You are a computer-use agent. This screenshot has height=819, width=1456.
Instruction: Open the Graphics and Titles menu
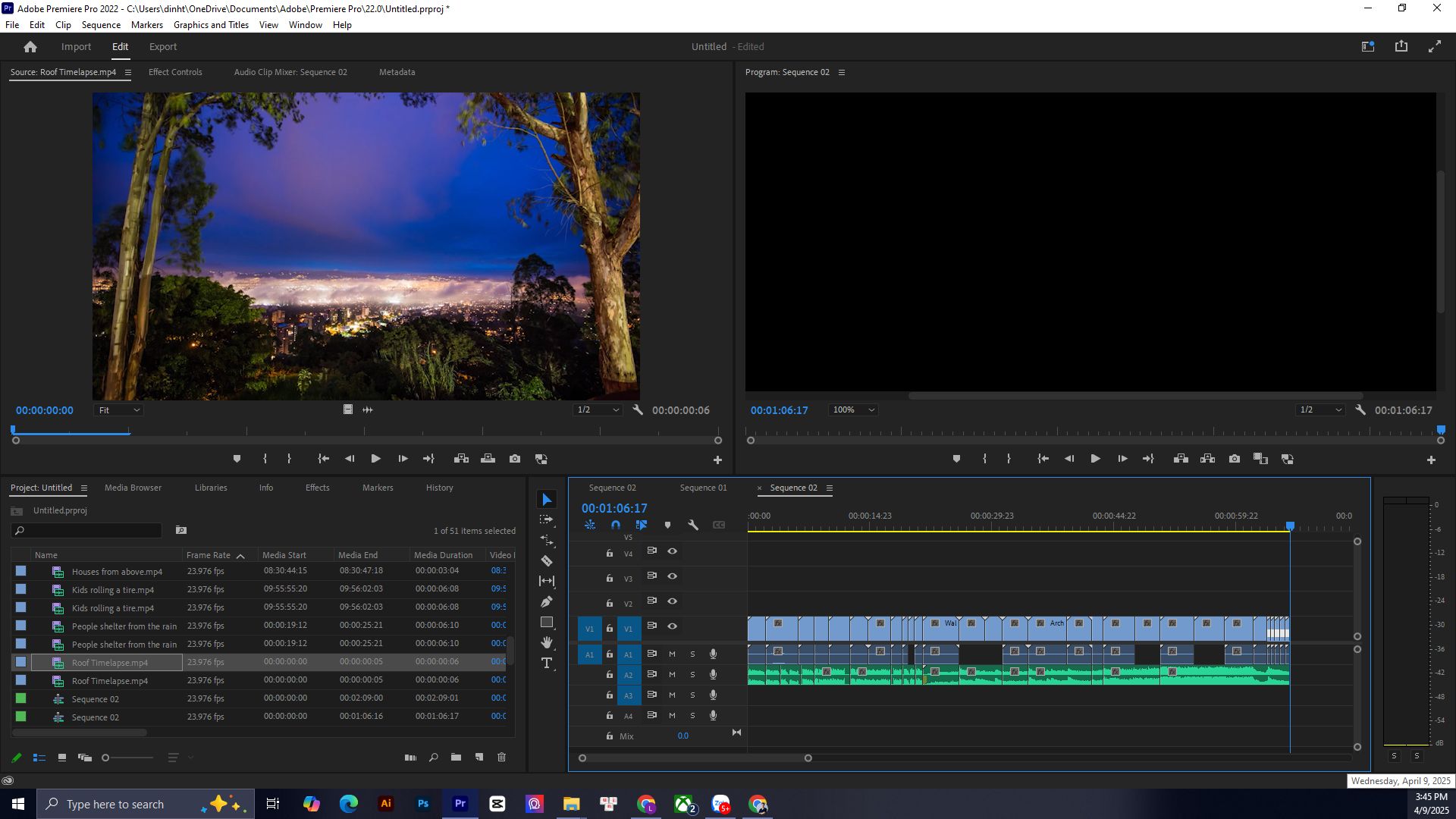pyautogui.click(x=211, y=25)
